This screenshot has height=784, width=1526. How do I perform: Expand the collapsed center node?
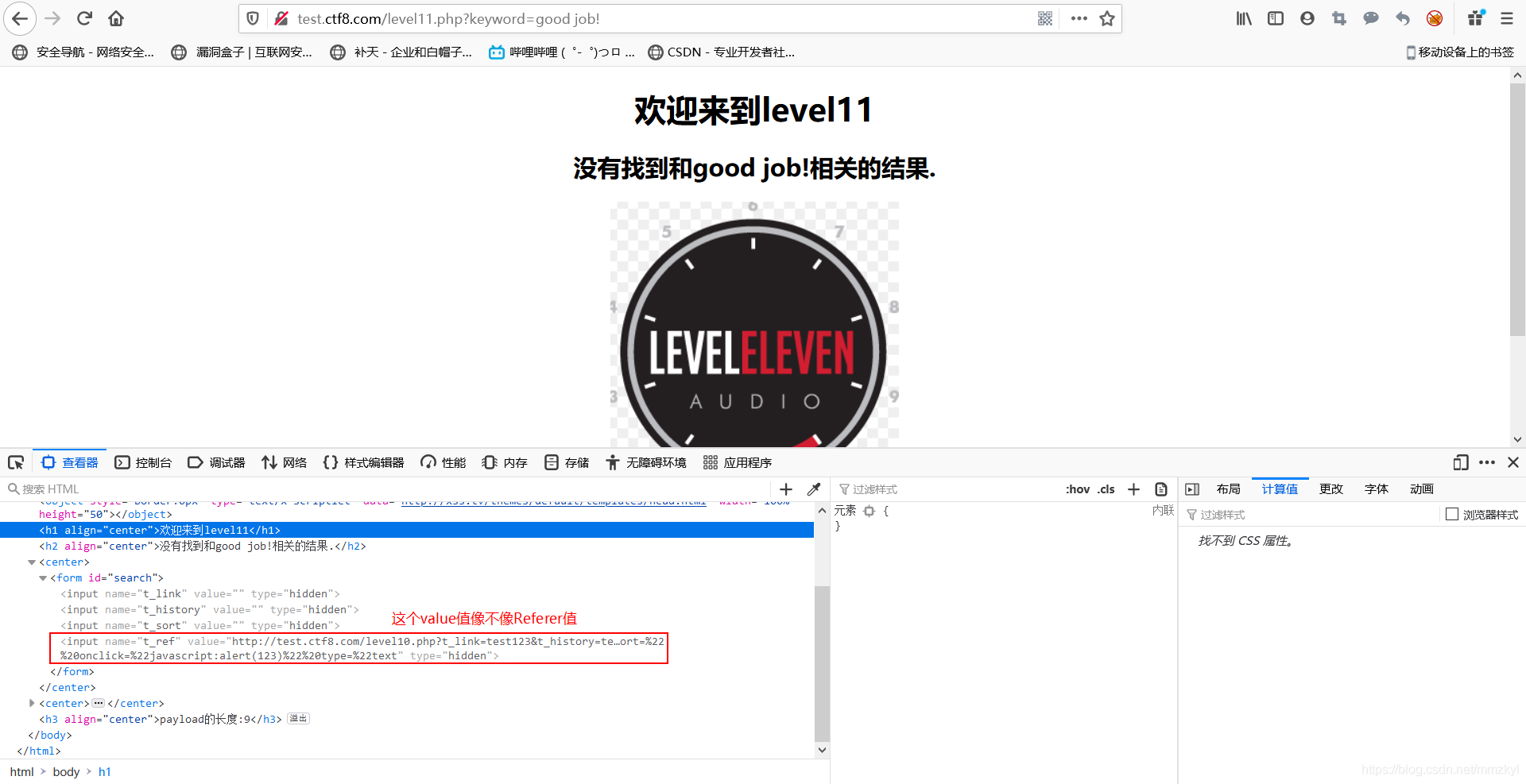click(32, 703)
